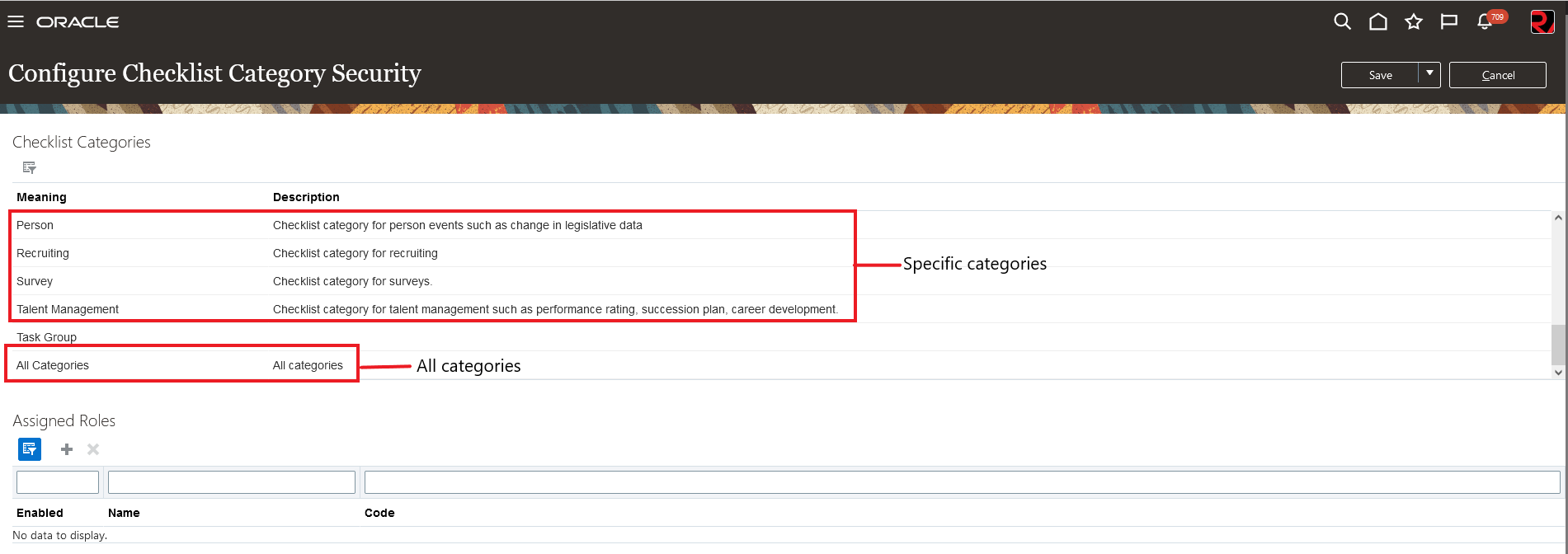Click the Checklist Categories section heading
Viewport: 1568px width, 554px height.
[82, 142]
